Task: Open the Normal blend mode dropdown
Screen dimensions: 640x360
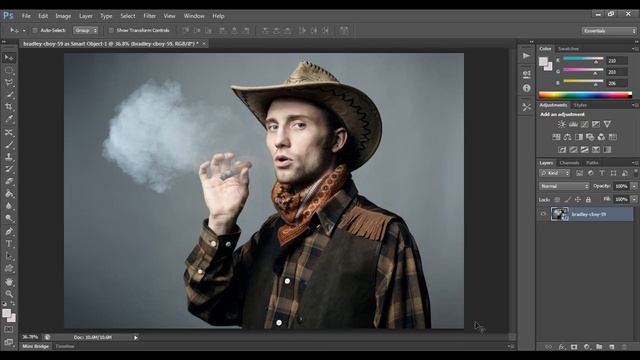Action: coord(564,186)
